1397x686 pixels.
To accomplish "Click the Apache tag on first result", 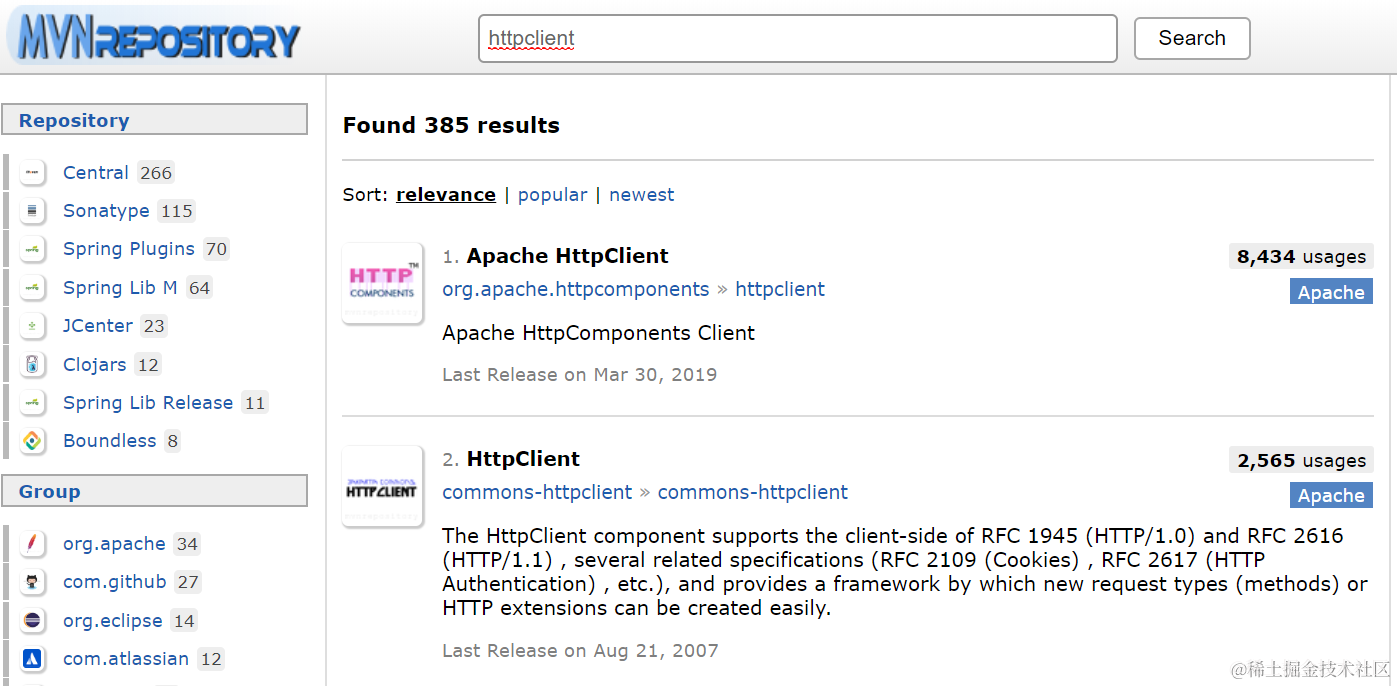I will tap(1331, 292).
